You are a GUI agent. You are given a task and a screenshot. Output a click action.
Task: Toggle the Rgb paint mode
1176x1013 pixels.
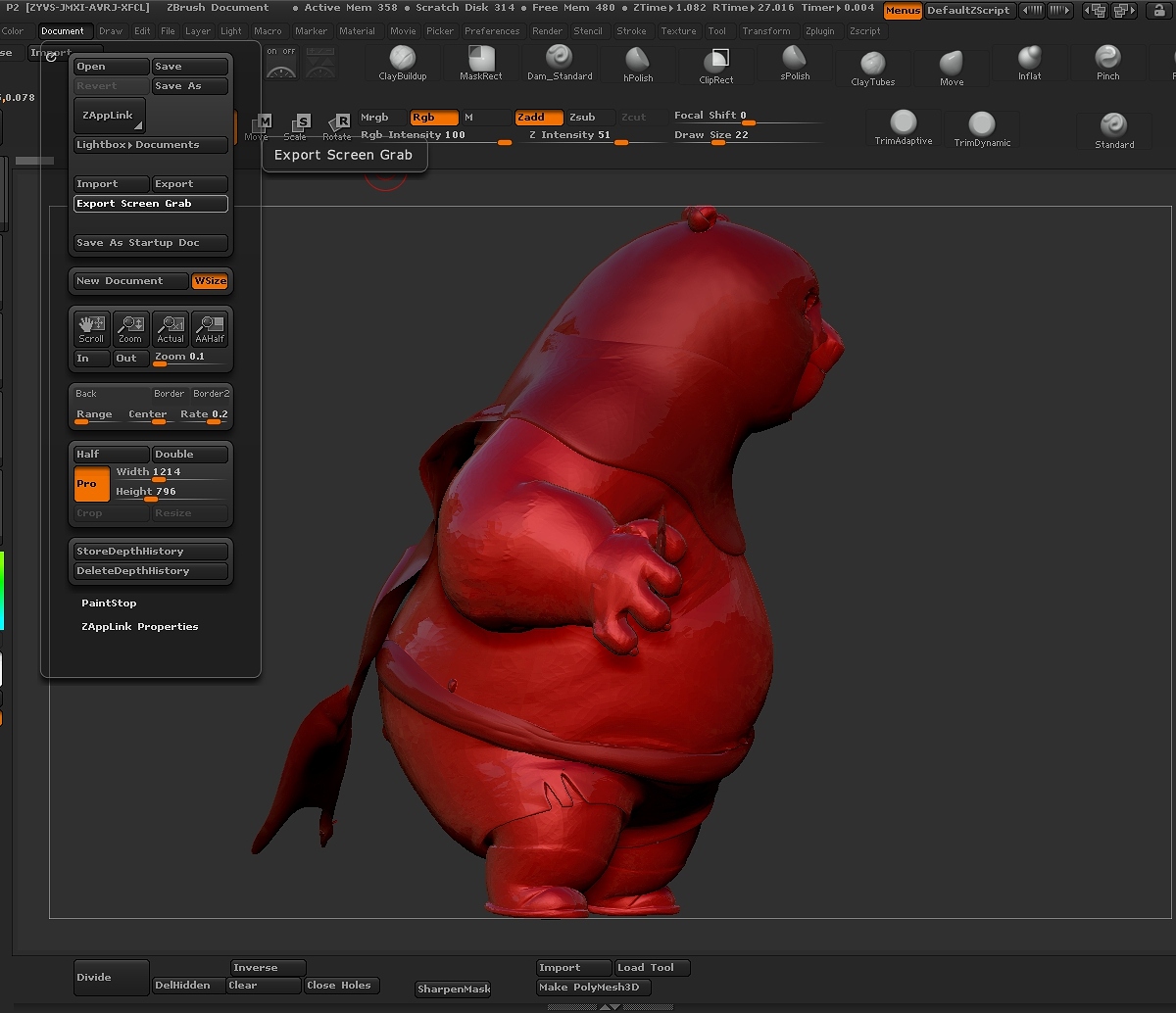[434, 118]
